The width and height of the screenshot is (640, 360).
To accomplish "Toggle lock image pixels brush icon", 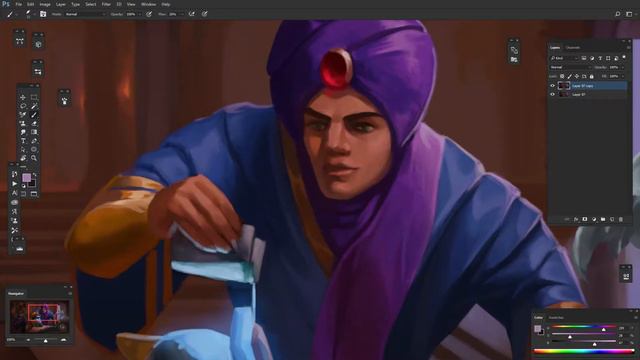I will (x=569, y=76).
